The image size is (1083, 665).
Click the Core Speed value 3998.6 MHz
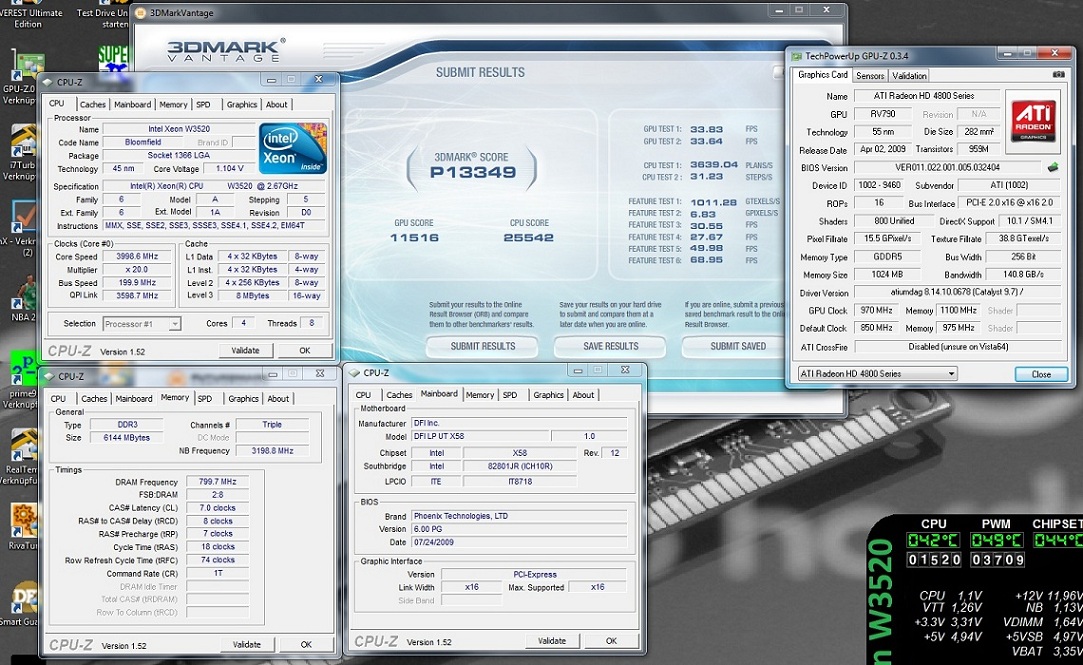[137, 256]
